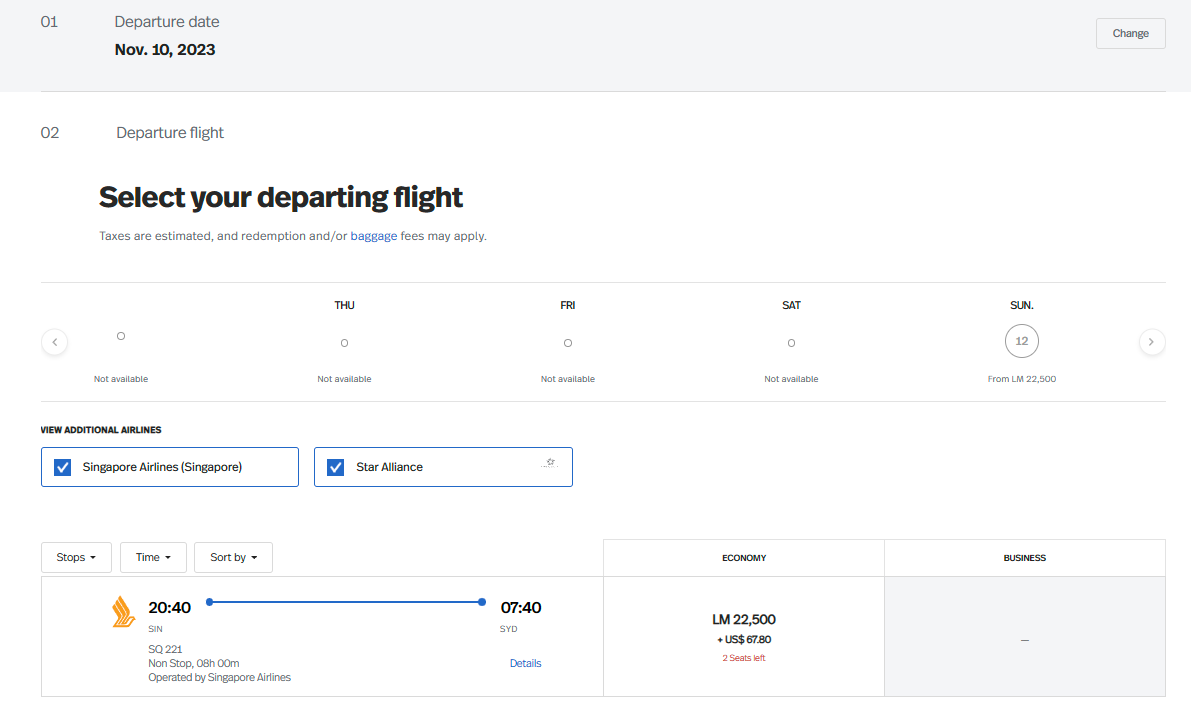The width and height of the screenshot is (1191, 716).
Task: Open the Stops filter dropdown
Action: 76,557
